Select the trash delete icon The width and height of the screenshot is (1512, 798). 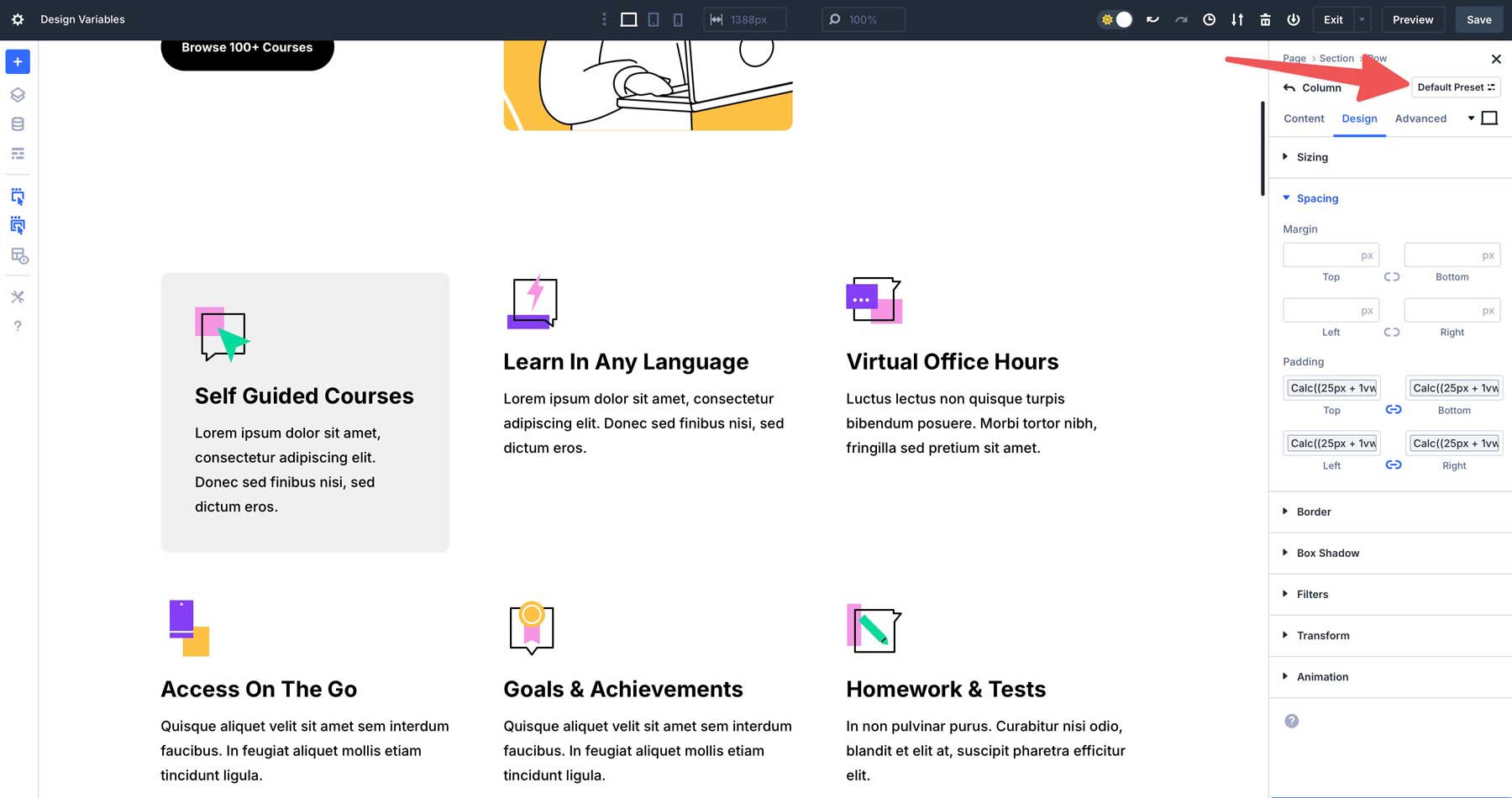click(1265, 18)
